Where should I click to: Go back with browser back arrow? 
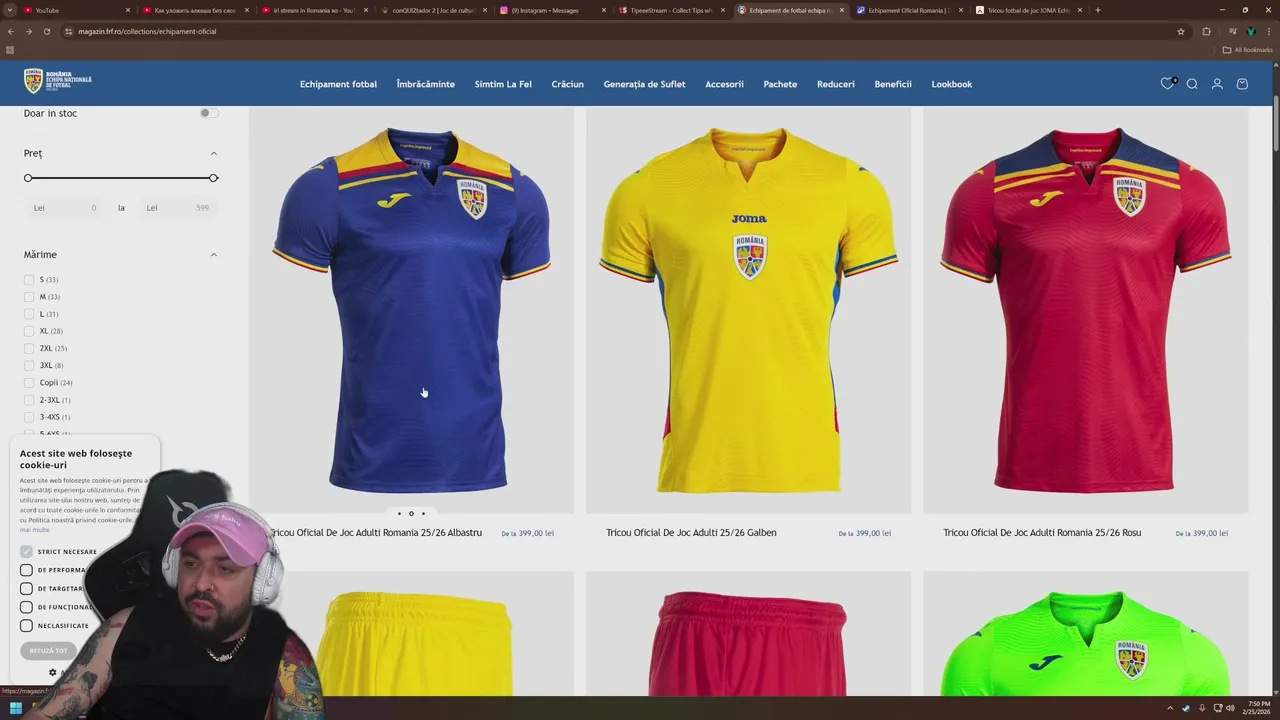pyautogui.click(x=11, y=31)
